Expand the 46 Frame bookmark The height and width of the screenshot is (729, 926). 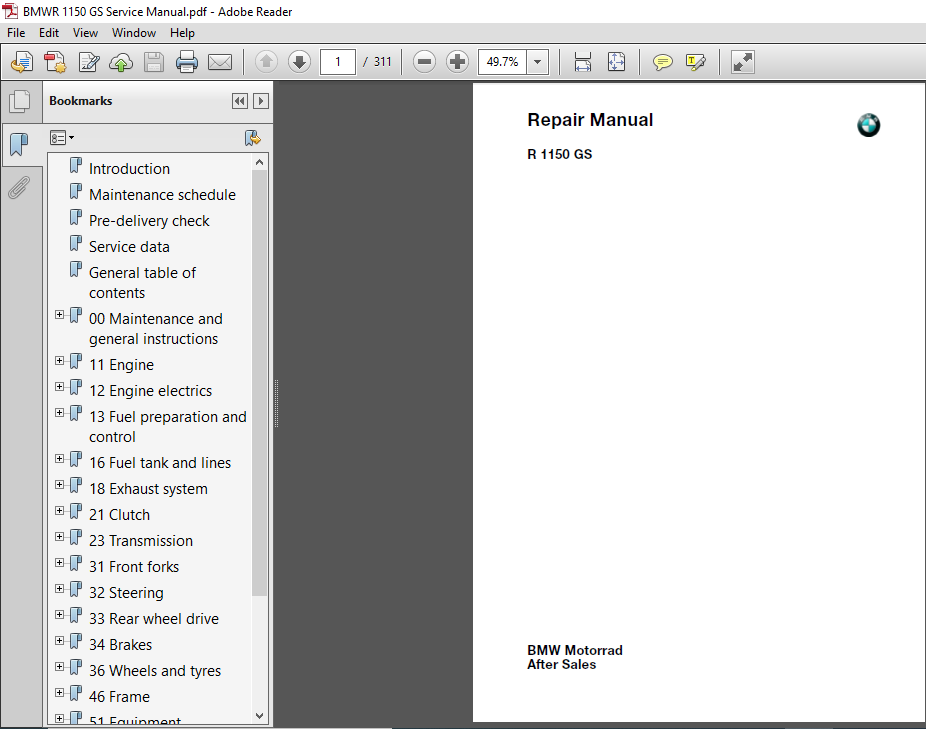[60, 692]
